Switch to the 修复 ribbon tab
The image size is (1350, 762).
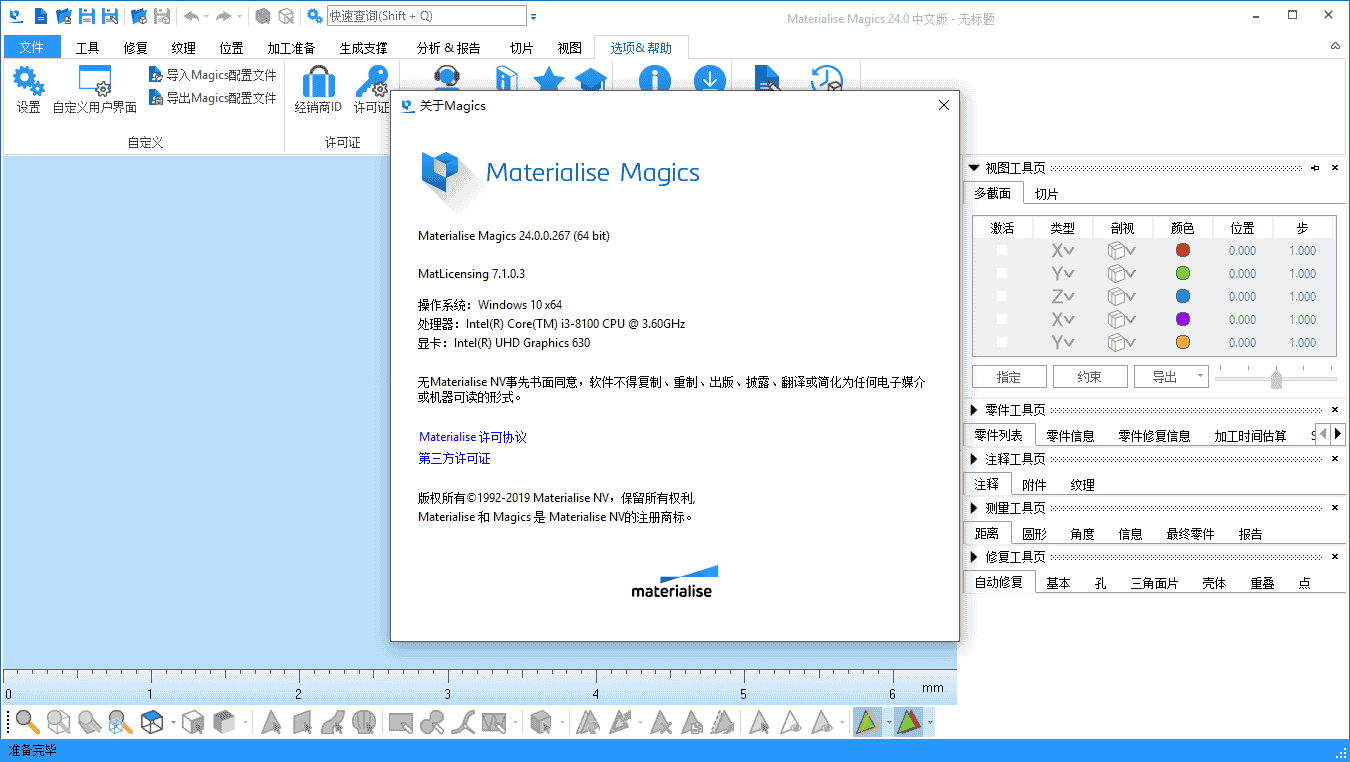(135, 48)
